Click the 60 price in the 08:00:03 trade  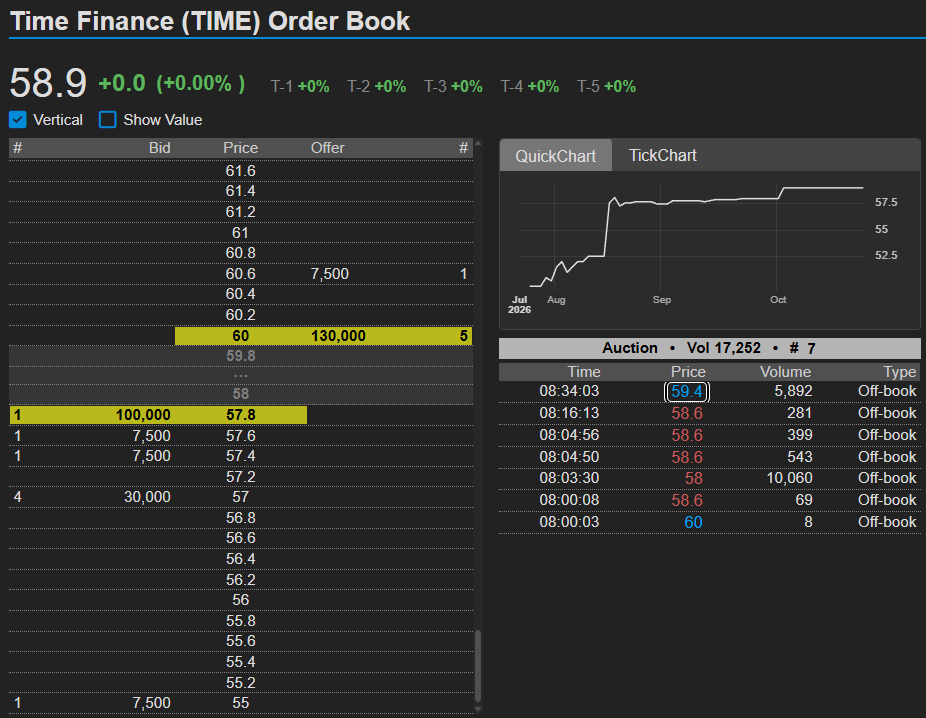click(x=693, y=522)
